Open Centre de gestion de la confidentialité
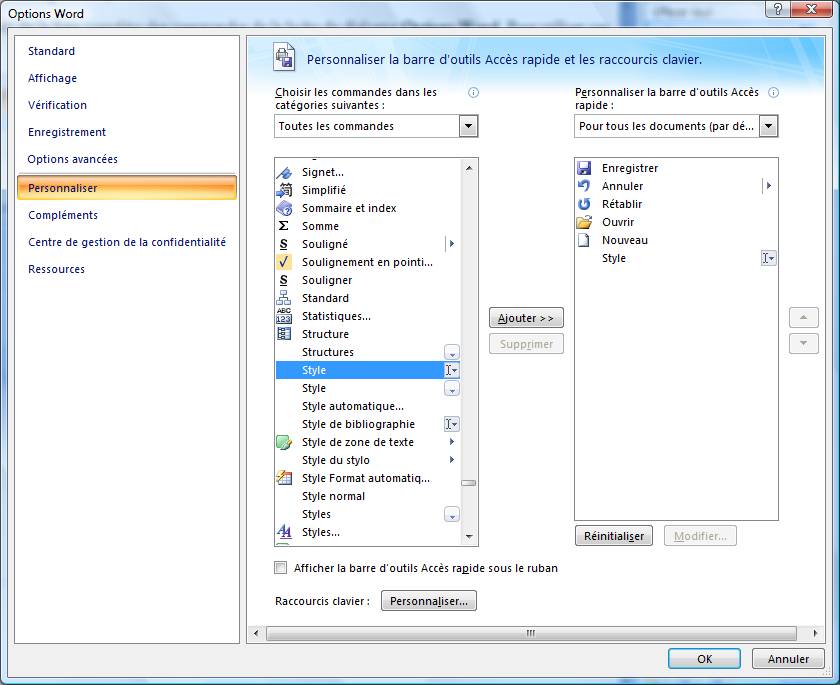 [x=127, y=242]
